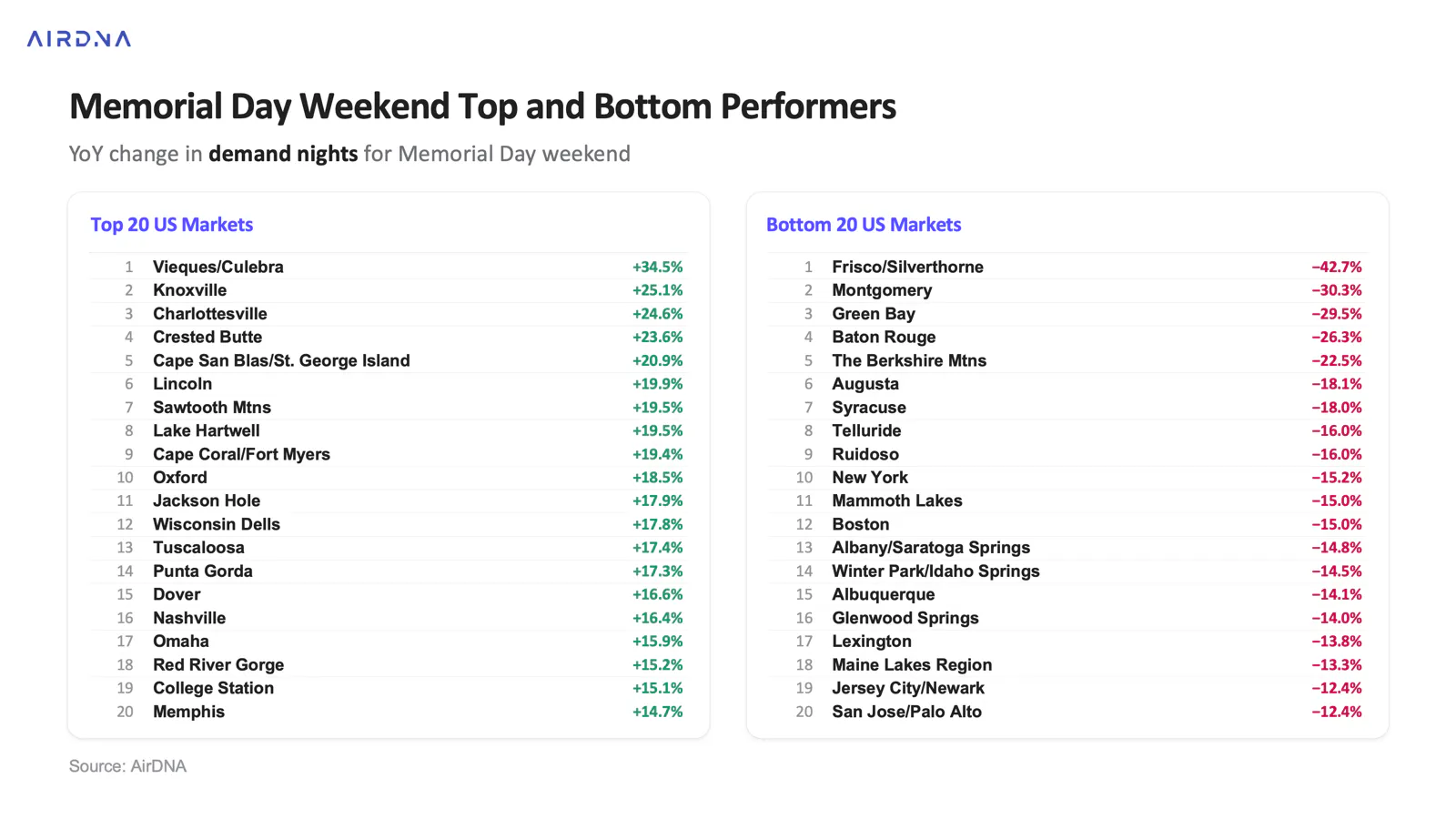The width and height of the screenshot is (1456, 819).
Task: Select New York market name
Action: coord(870,478)
